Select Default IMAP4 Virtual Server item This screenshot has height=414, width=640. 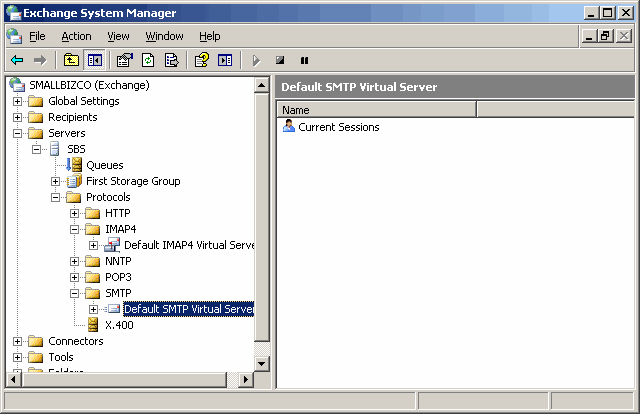click(189, 245)
